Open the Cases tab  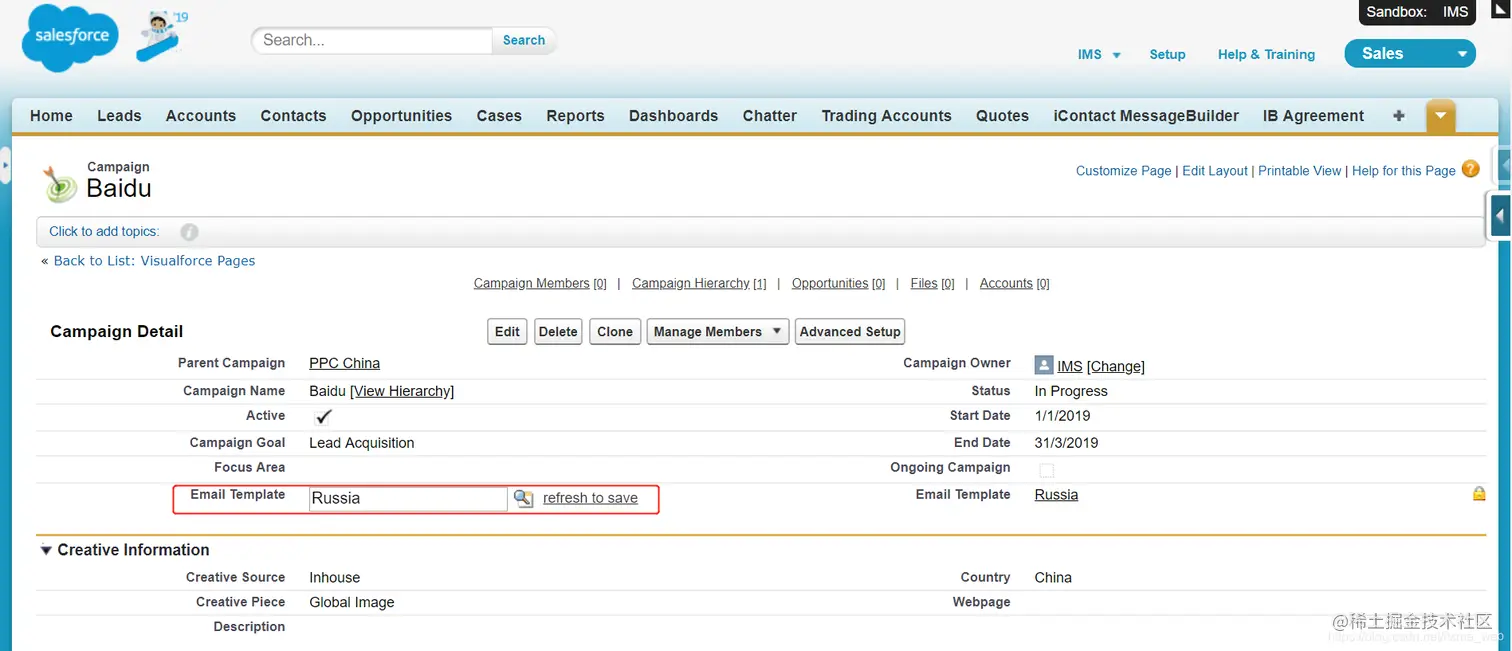[499, 116]
